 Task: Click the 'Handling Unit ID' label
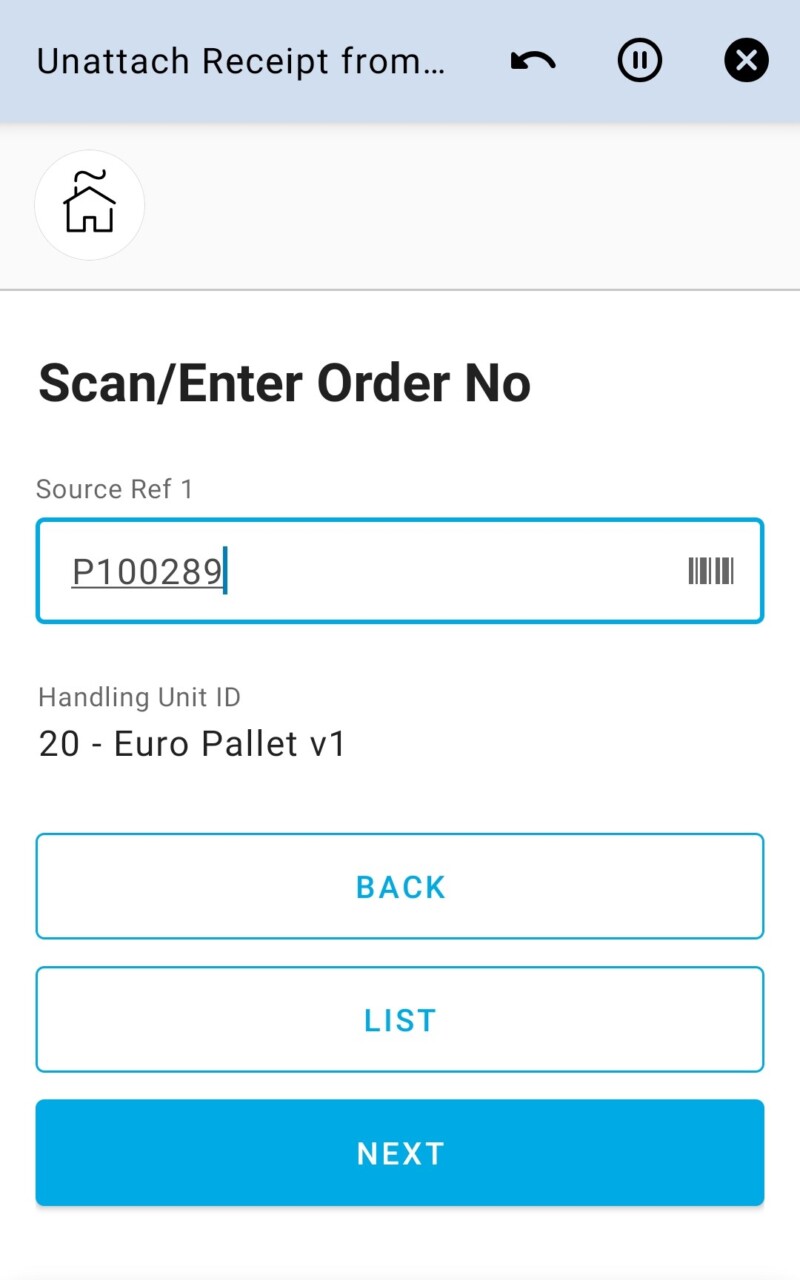(x=139, y=697)
